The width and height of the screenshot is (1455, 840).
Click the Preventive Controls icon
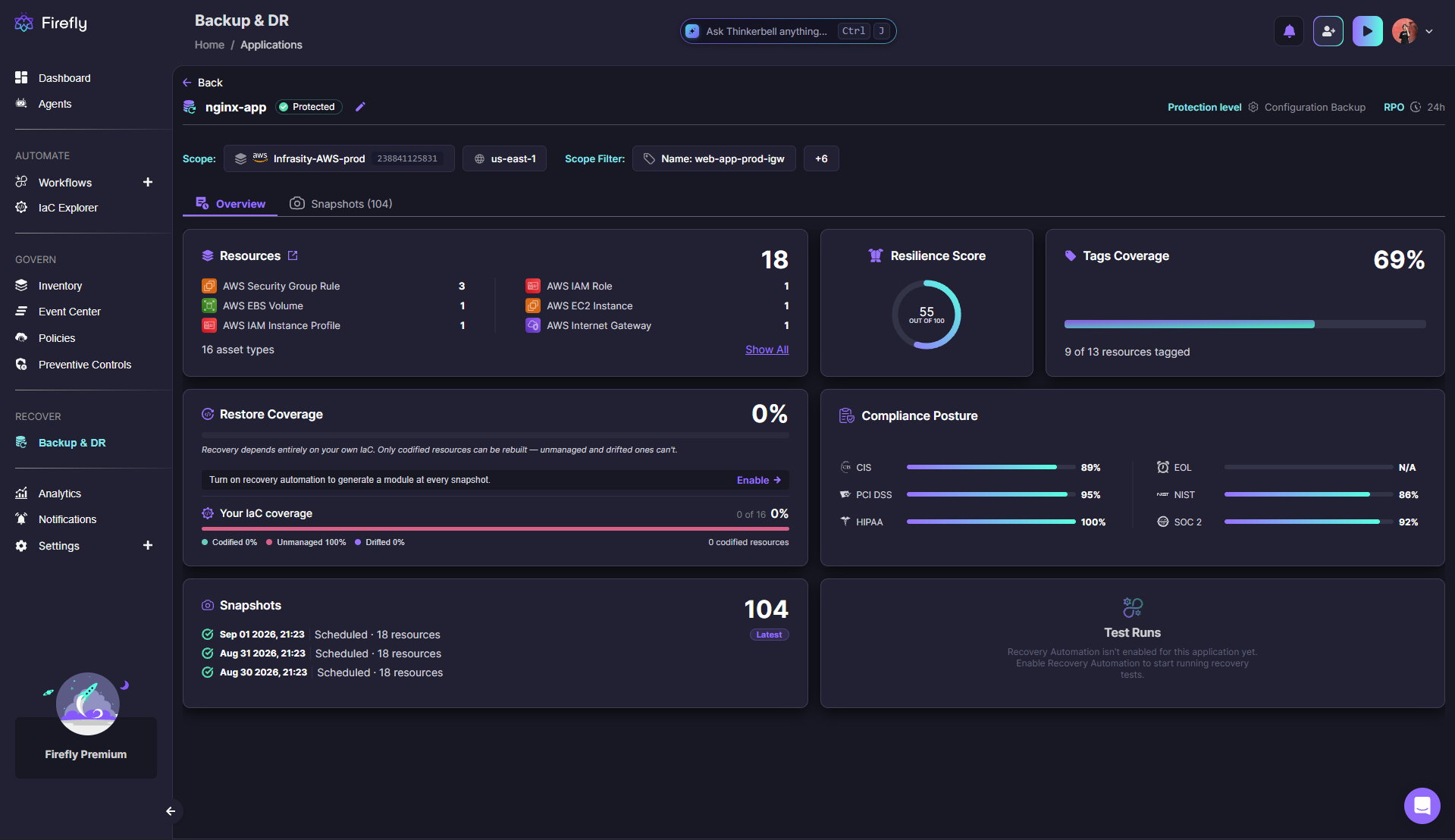point(21,365)
